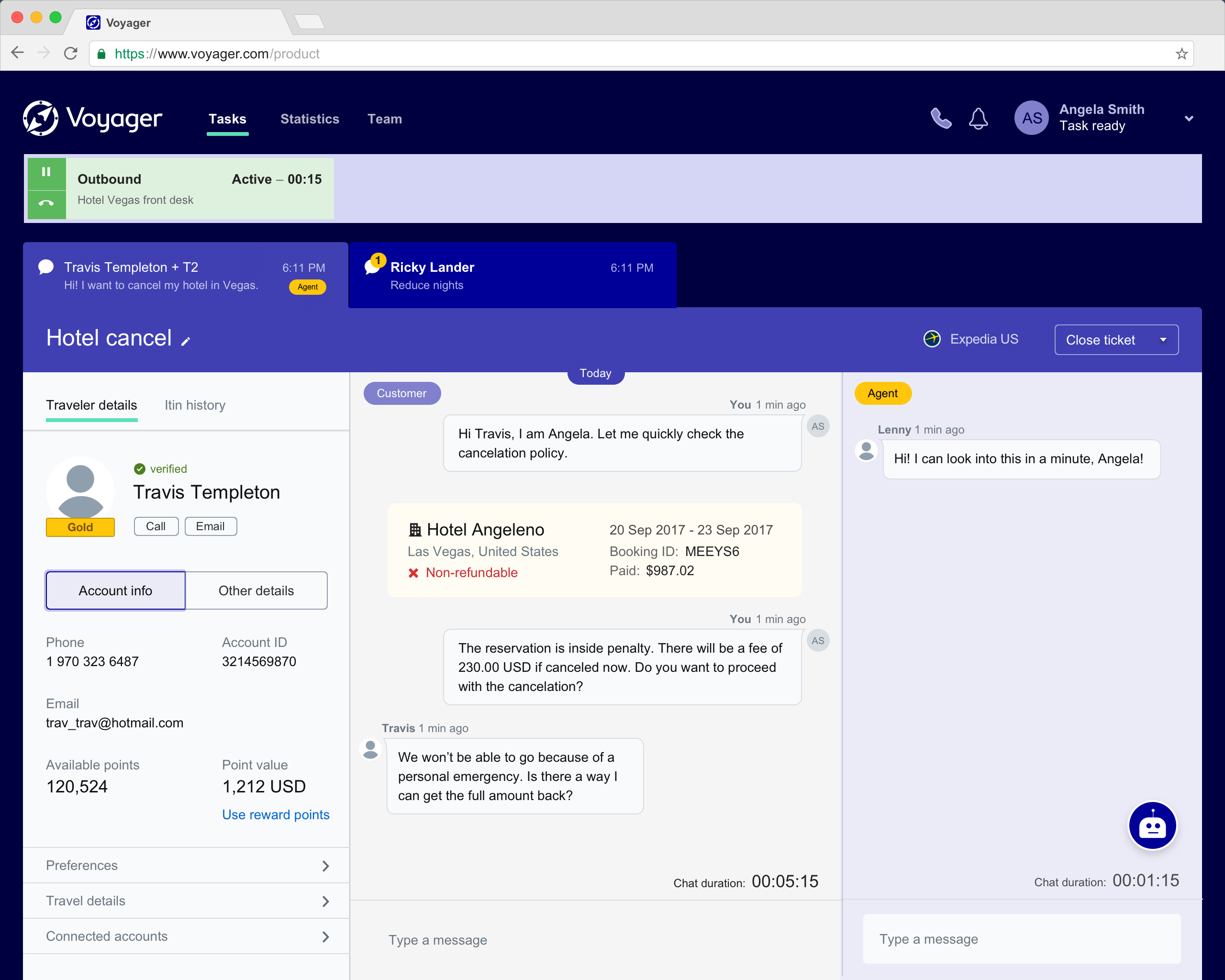Switch to Itin history tab
Viewport: 1225px width, 980px height.
pos(195,405)
